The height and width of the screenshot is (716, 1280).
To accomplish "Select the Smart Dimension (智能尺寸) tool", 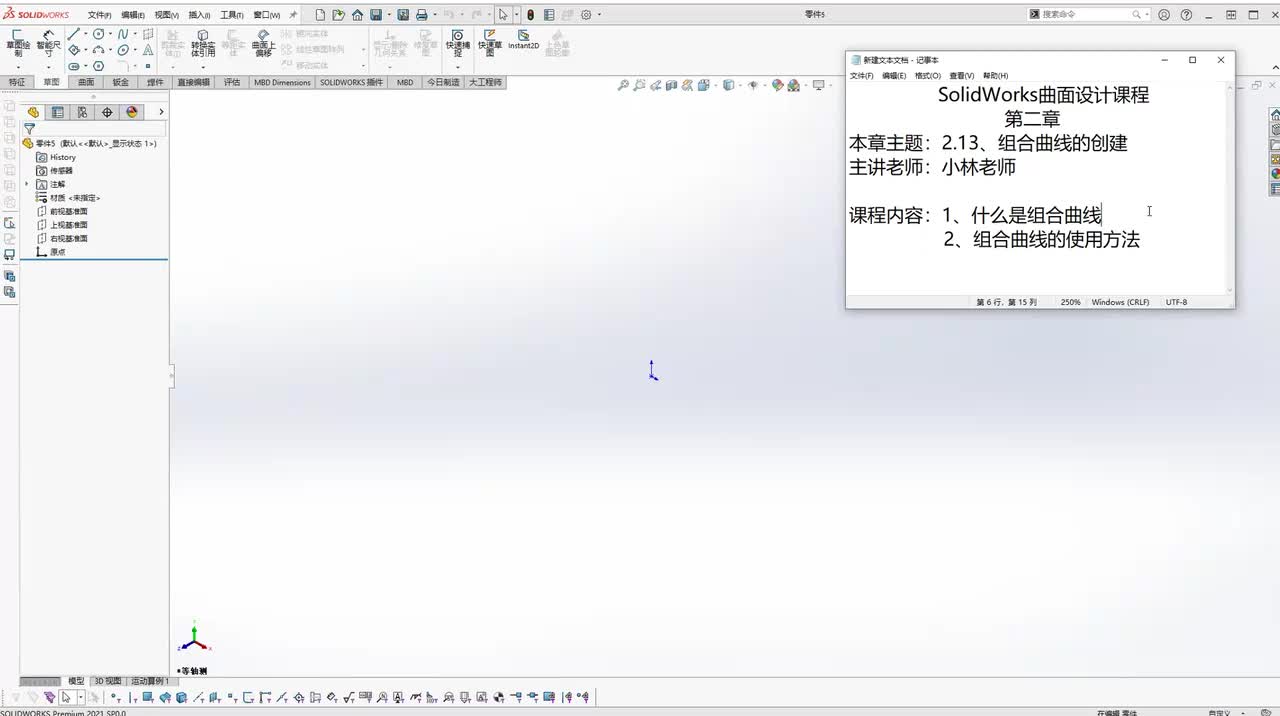I will [48, 44].
